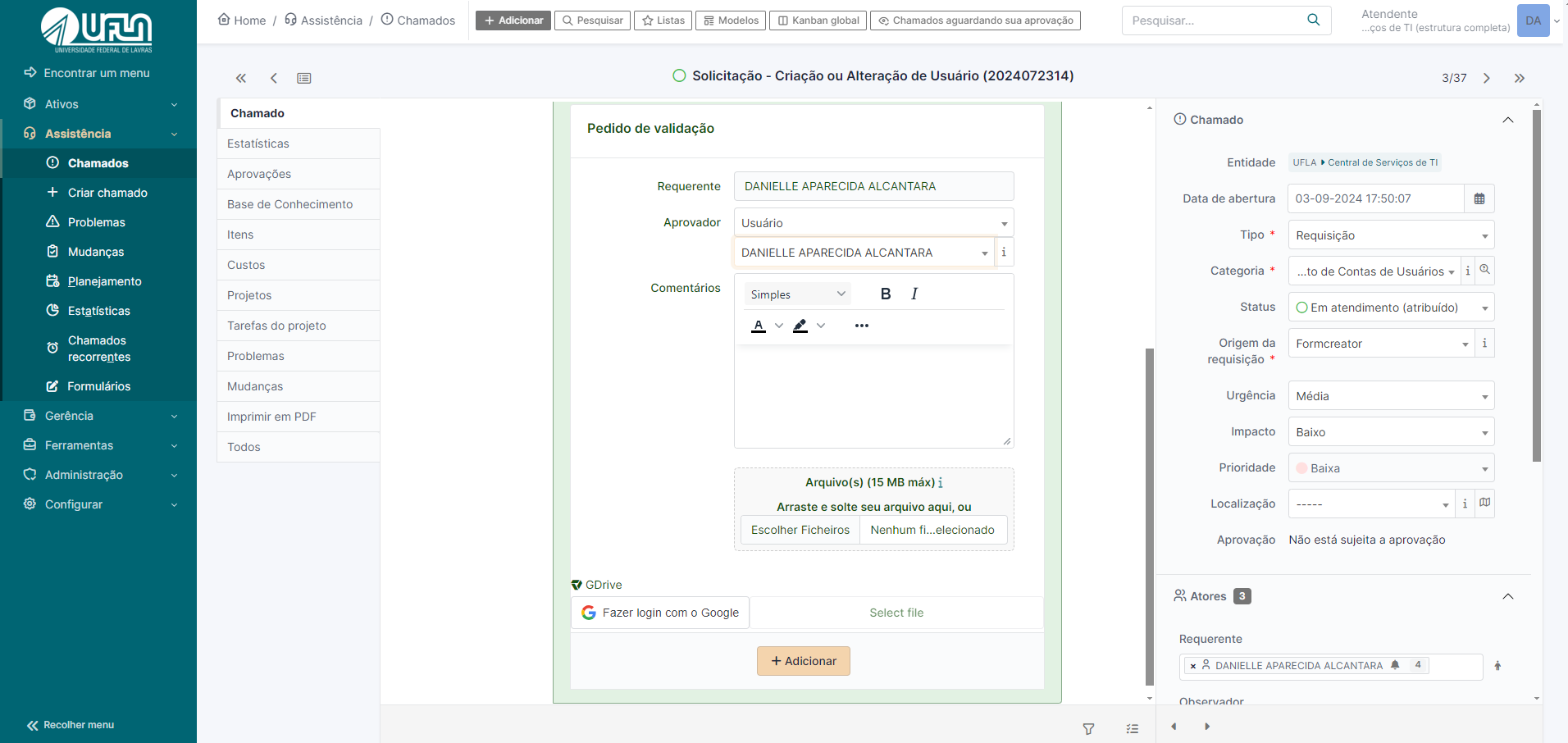Viewport: 1568px width, 743px height.
Task: Open Prioridade Baixa dropdown
Action: tap(1392, 467)
